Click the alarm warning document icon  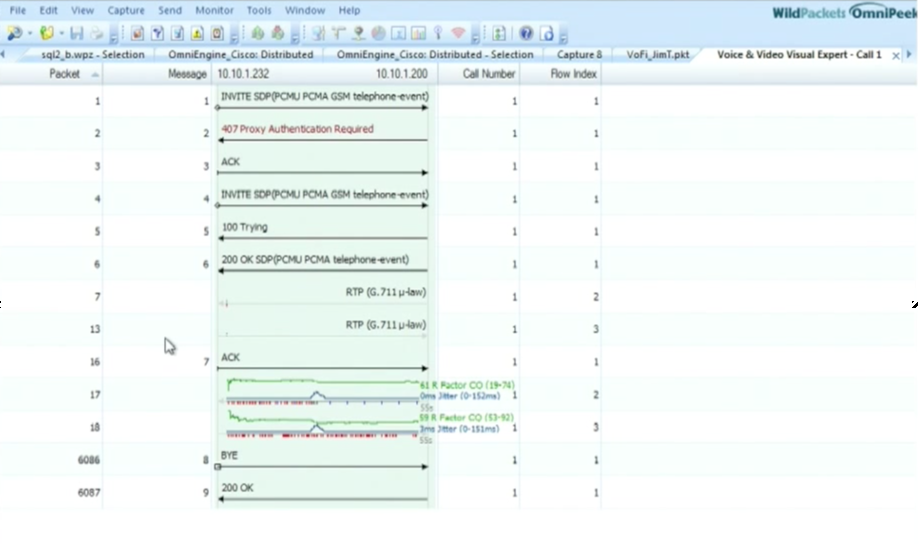click(197, 33)
